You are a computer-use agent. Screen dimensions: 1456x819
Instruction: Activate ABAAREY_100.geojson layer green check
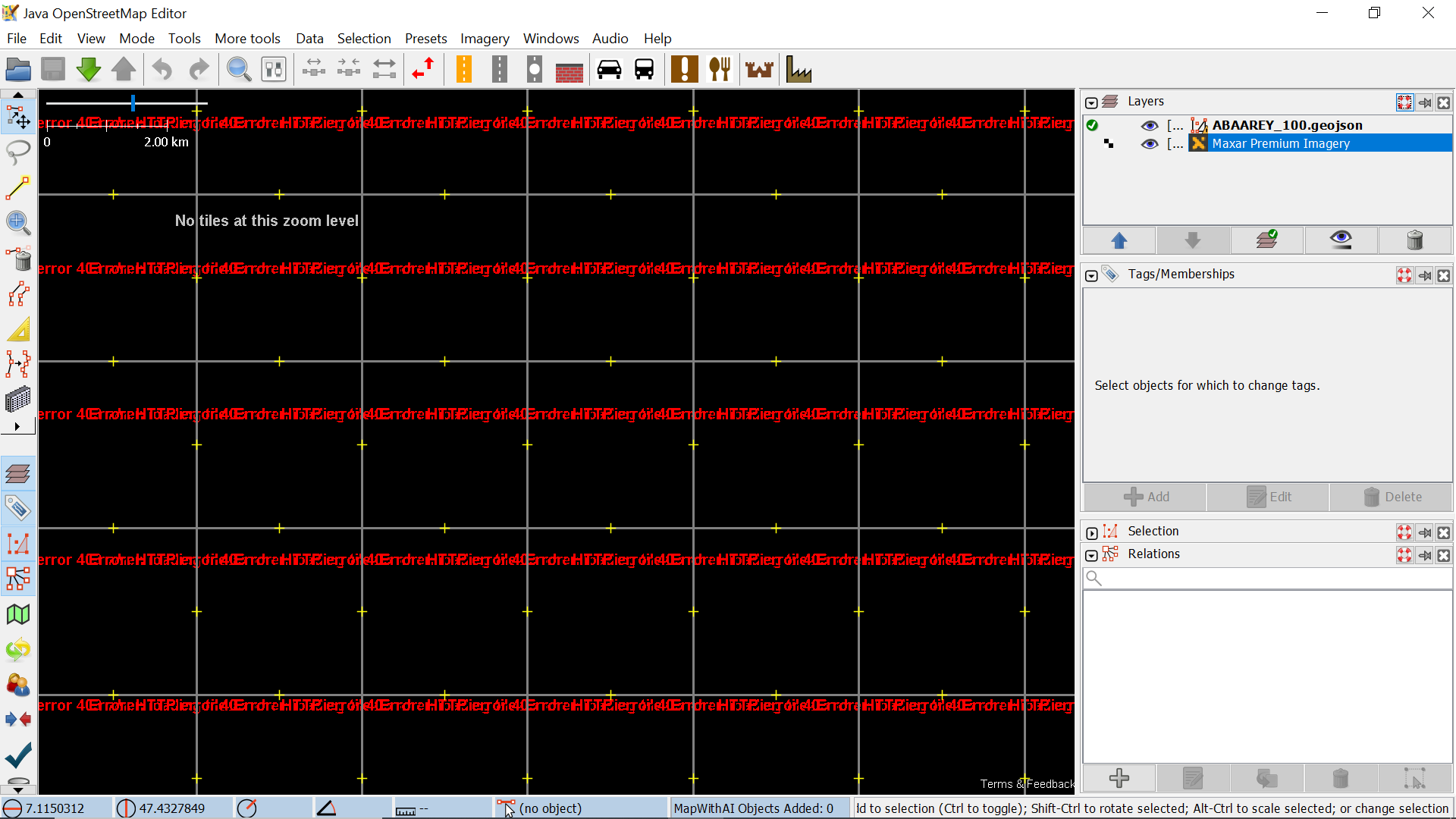[1092, 126]
